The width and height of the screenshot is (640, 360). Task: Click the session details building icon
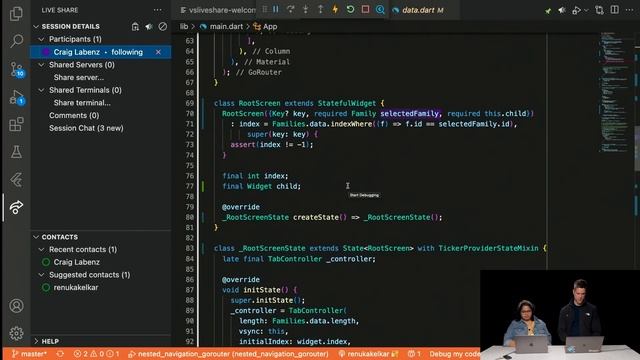(x=135, y=27)
